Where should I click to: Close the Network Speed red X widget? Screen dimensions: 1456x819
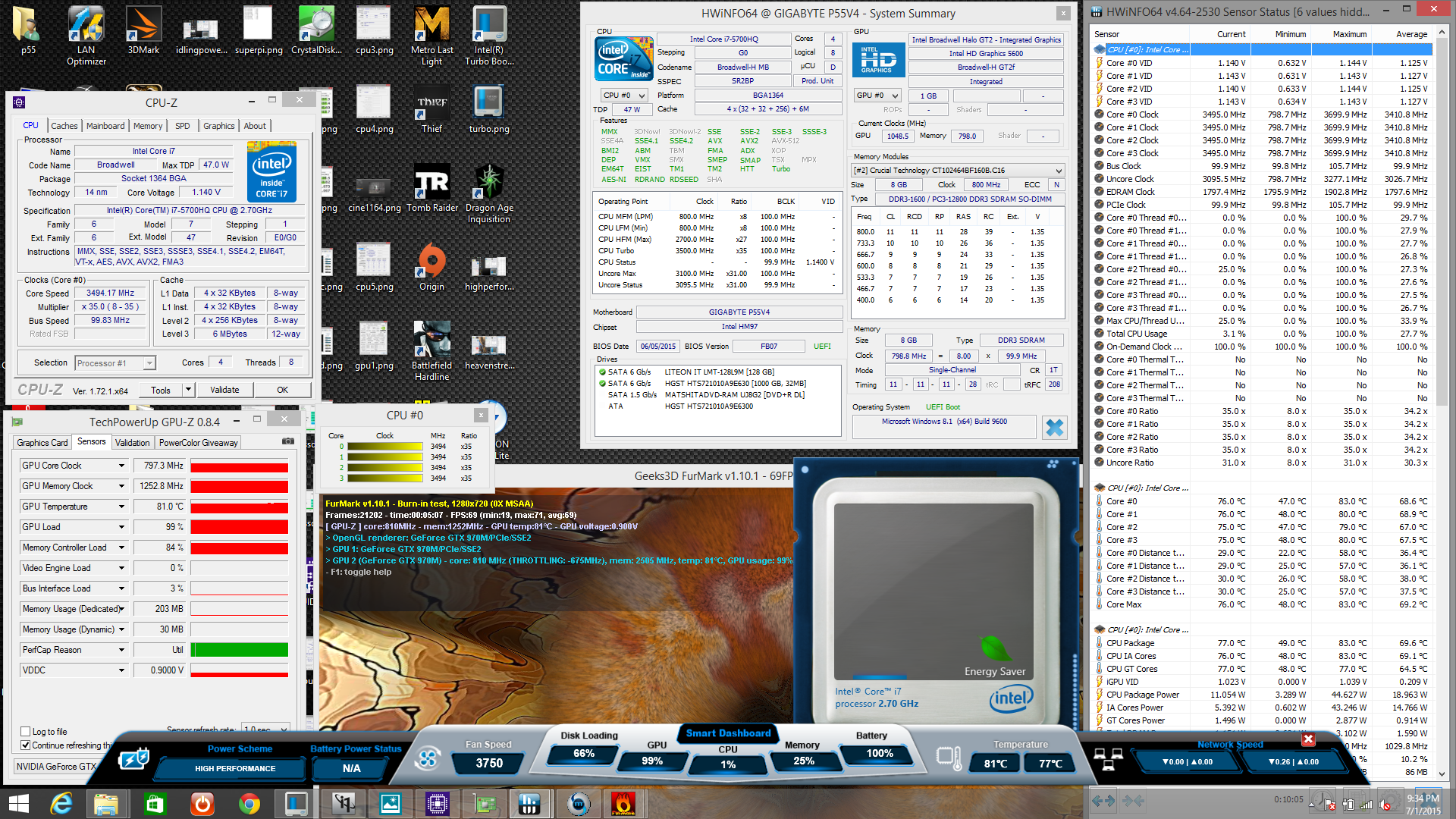pyautogui.click(x=1308, y=739)
